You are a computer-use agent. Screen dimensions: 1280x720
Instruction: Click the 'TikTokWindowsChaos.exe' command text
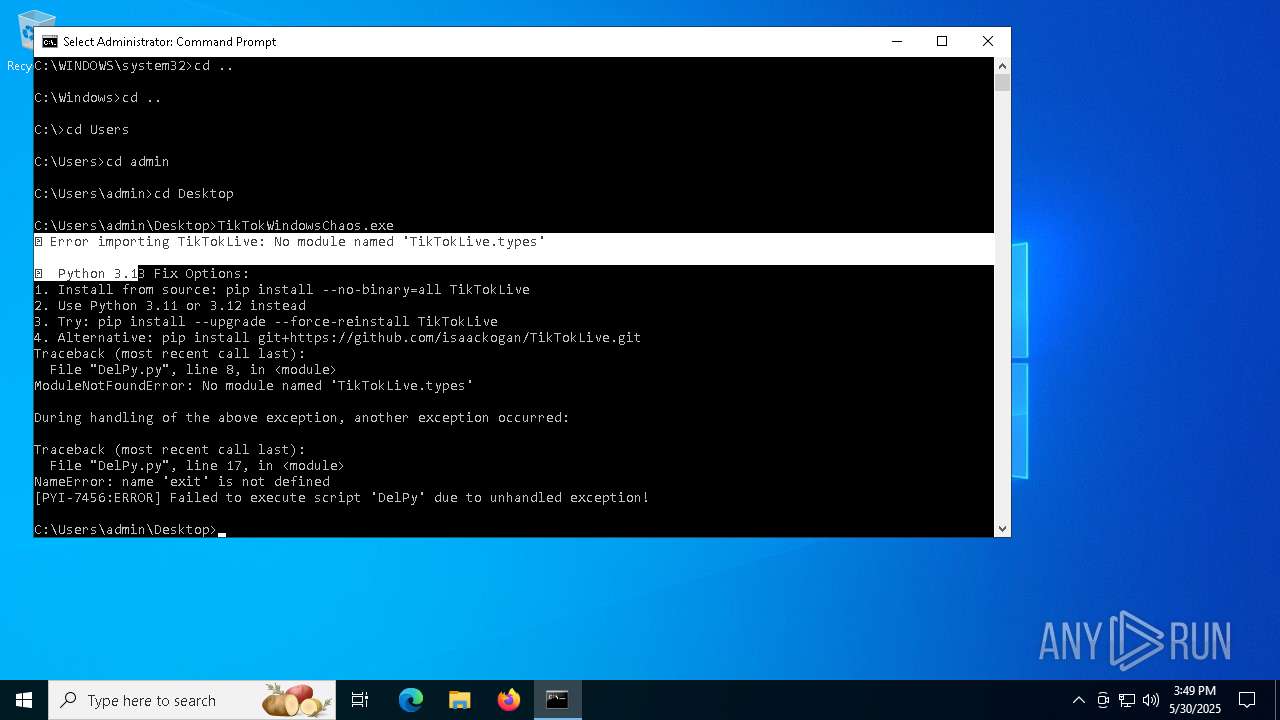[x=305, y=225]
